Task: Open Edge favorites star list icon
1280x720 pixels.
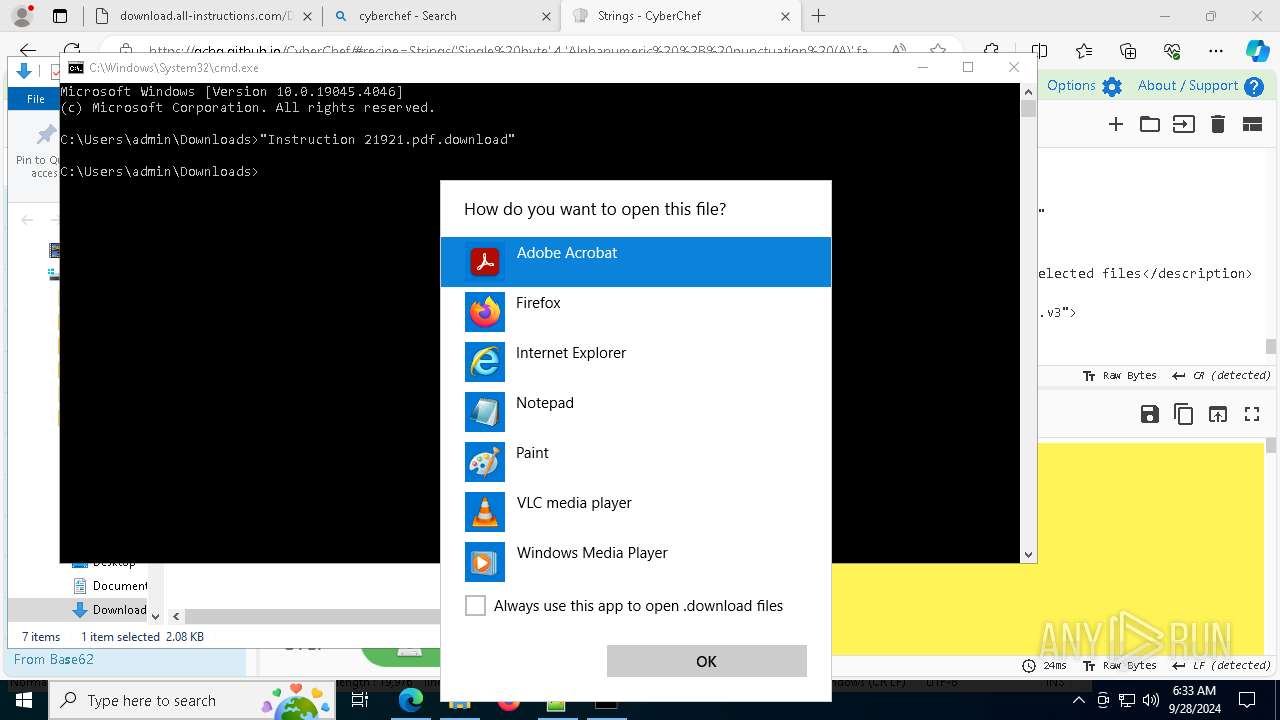Action: 1084,51
